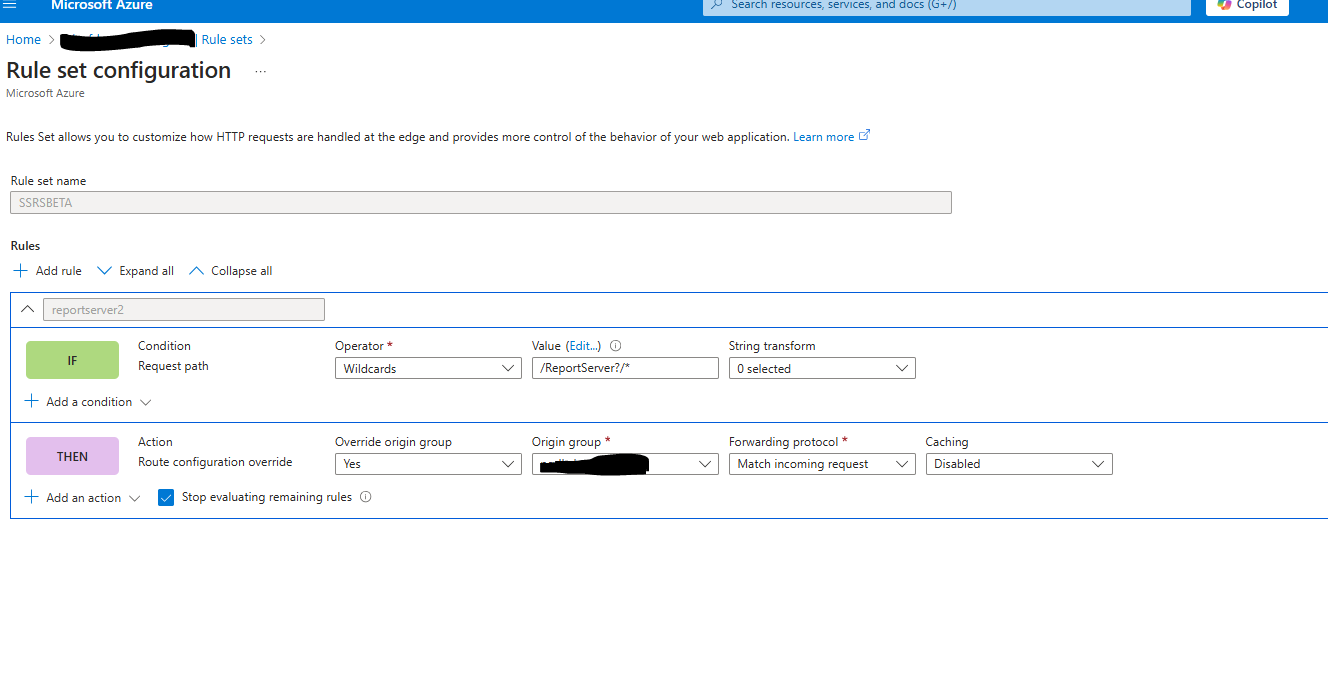This screenshot has width=1328, height=676.
Task: Open the Azure portal hamburger menu
Action: (x=11, y=5)
